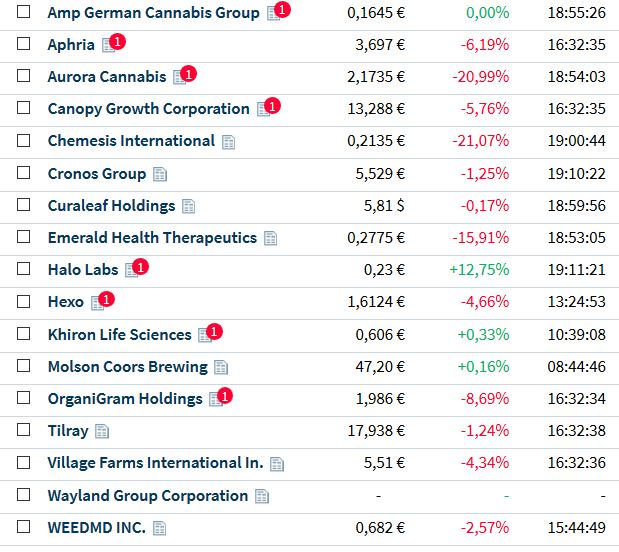Tick the checkbox for Aphria

click(24, 45)
